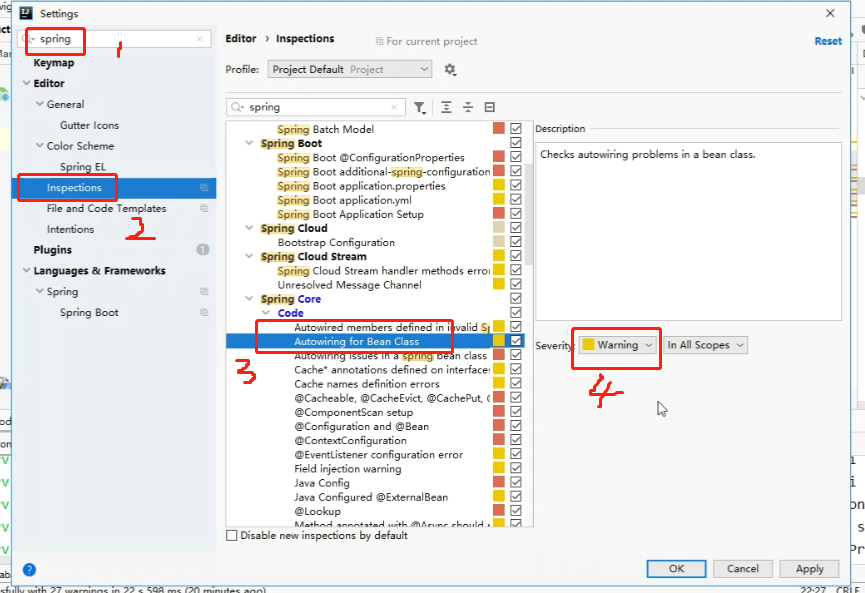Click the Plugins update count badge
This screenshot has height=593, width=865.
tap(203, 250)
